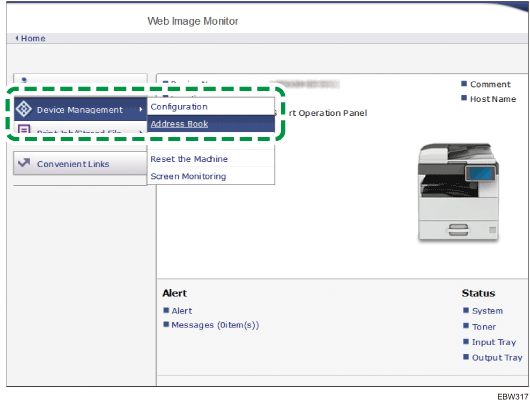Viewport: 530px width, 402px height.
Task: Click the bullet beside Host Name
Action: coord(464,98)
